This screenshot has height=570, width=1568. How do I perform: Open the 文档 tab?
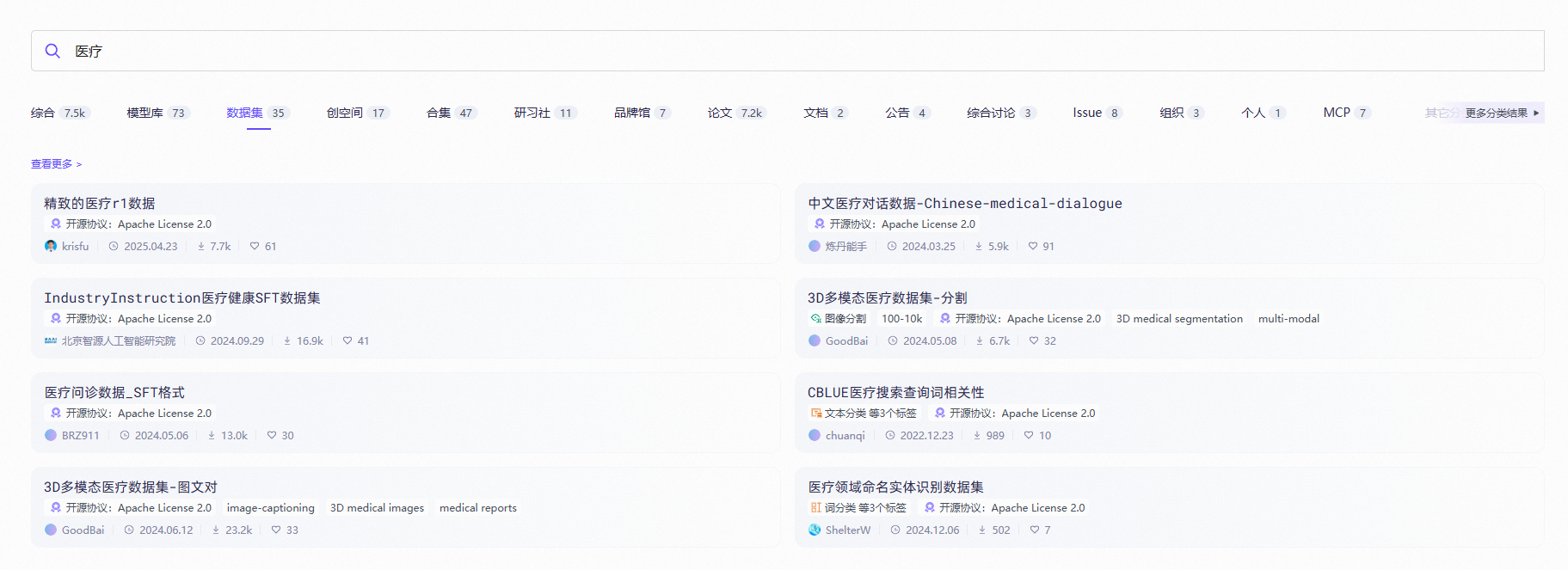click(x=826, y=113)
